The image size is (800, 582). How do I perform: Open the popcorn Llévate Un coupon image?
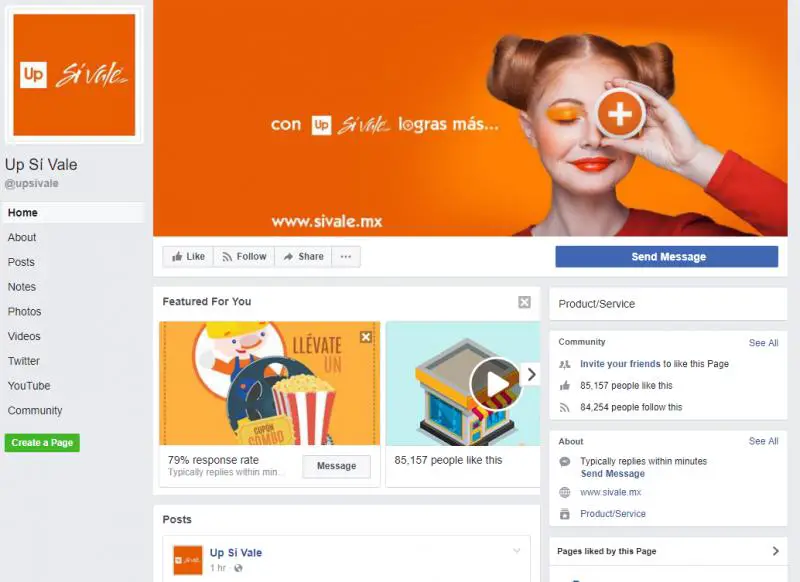pyautogui.click(x=270, y=383)
